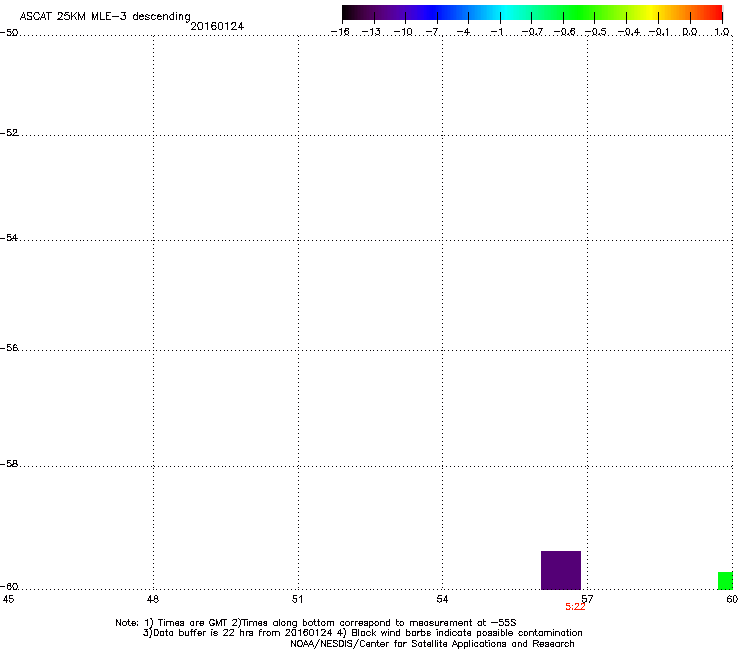
Task: Click the -0.7 color scale value
Action: click(x=532, y=32)
